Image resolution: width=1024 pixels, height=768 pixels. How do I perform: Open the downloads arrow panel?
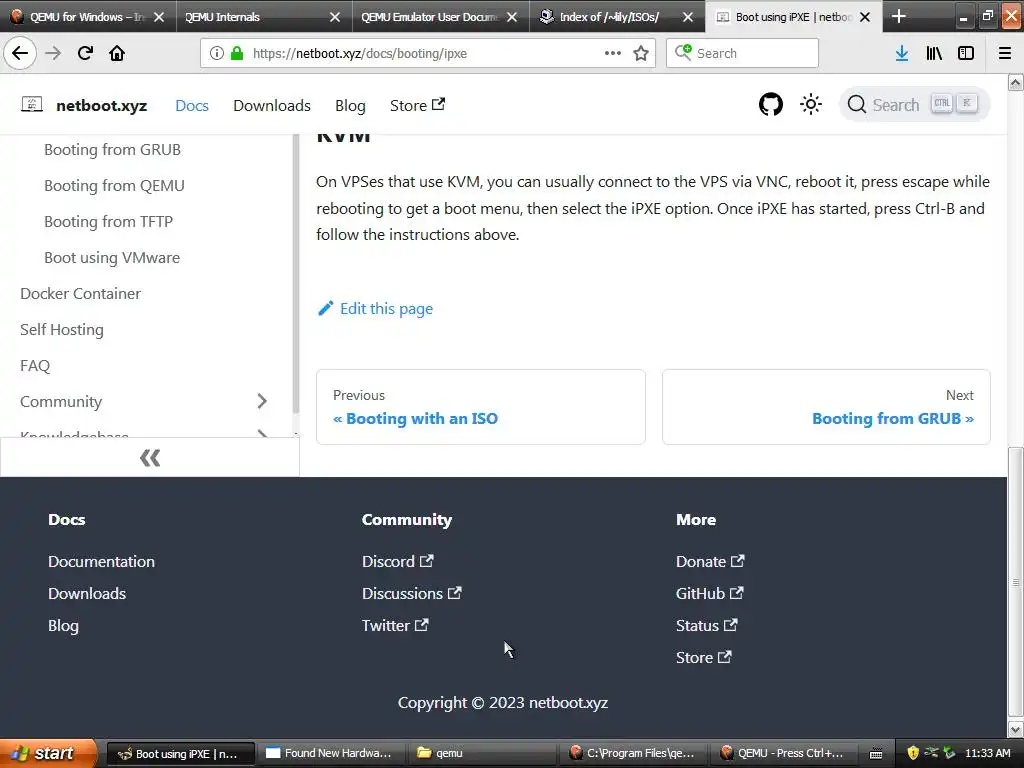point(902,53)
